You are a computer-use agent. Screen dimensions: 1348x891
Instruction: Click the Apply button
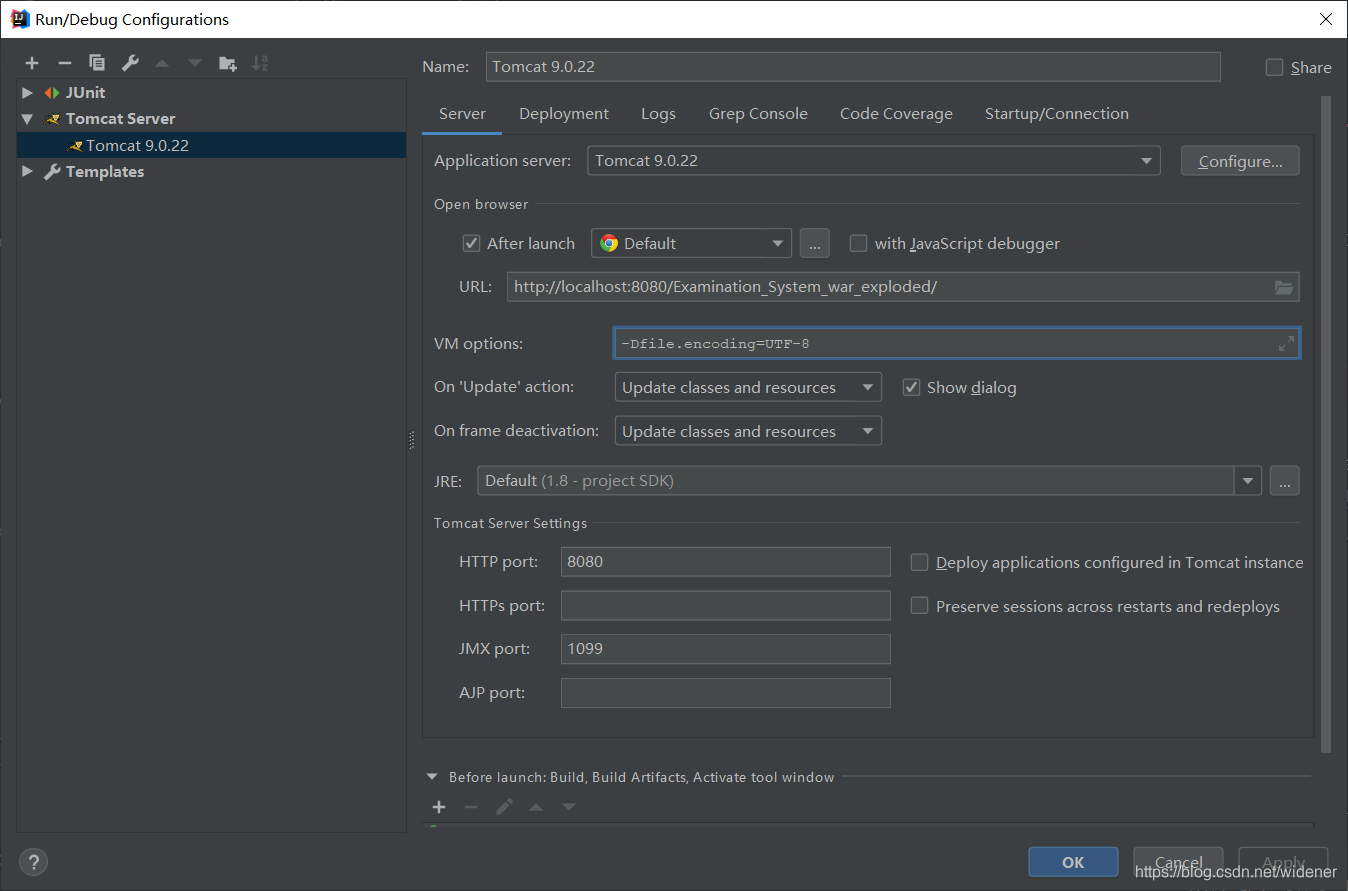(1283, 862)
